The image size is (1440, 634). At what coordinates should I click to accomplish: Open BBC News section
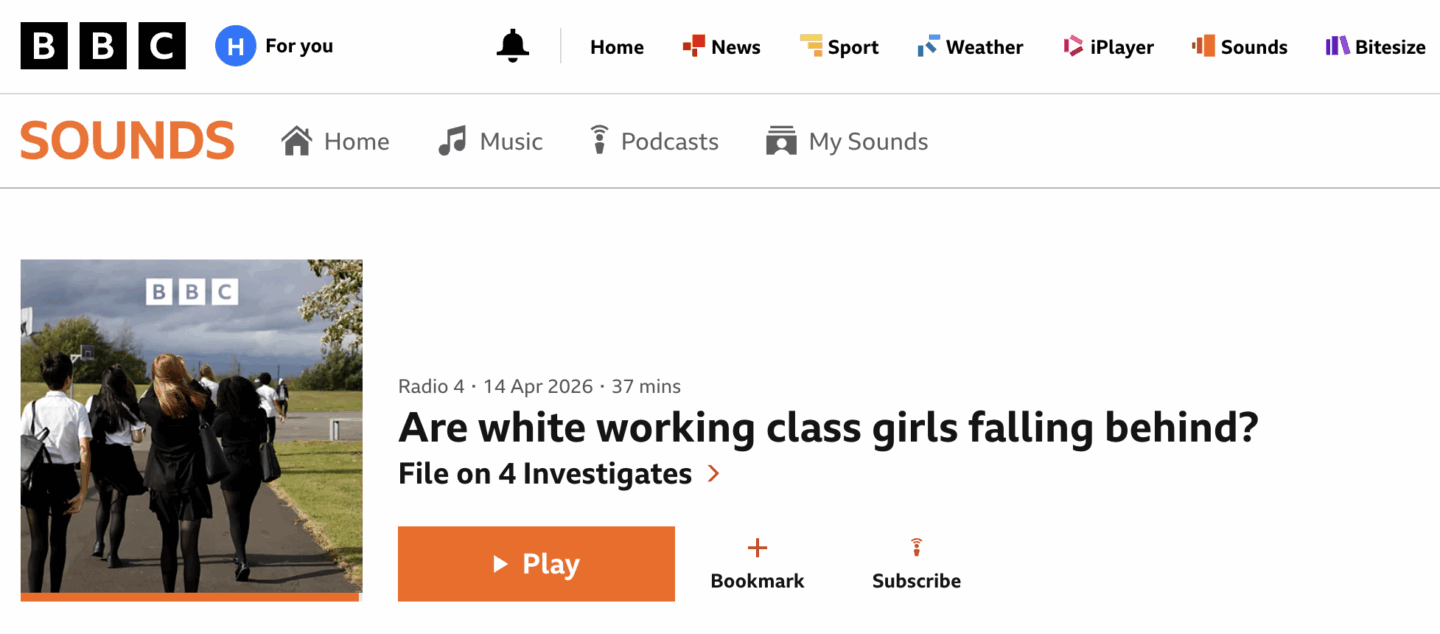pyautogui.click(x=721, y=47)
